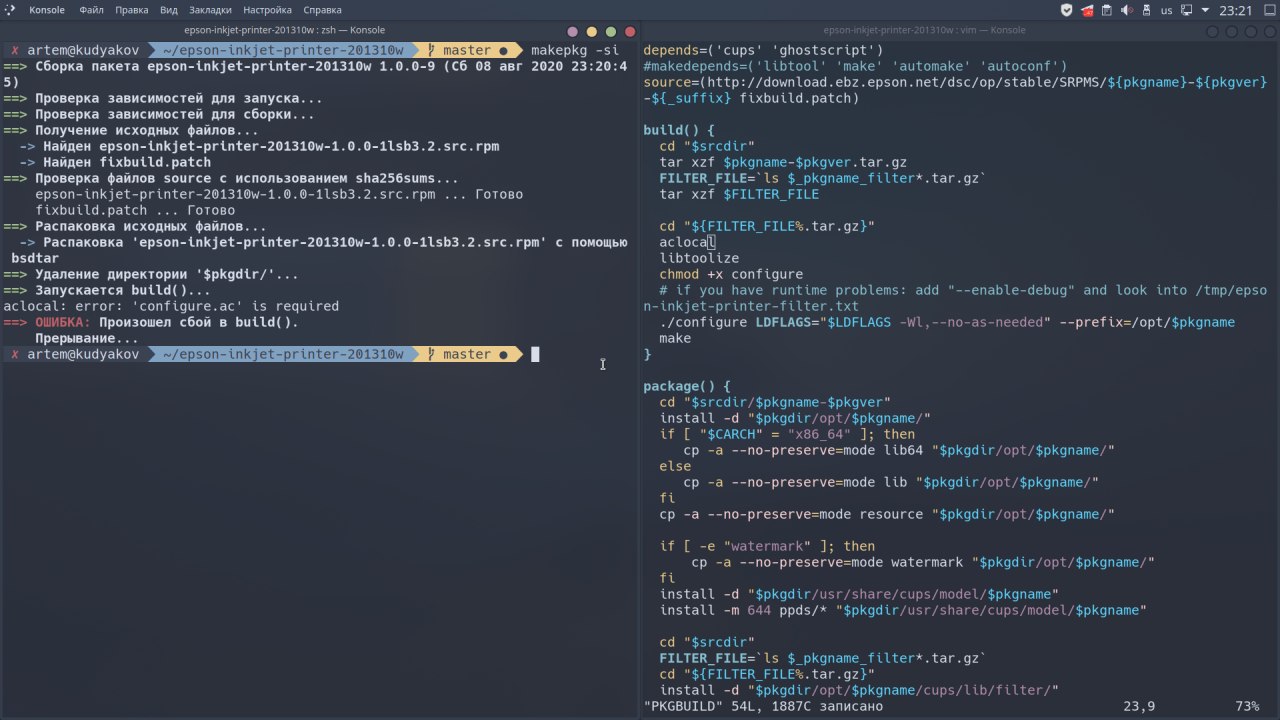Screen dimensions: 1280x720
Task: Open the Настройка menu
Action: pyautogui.click(x=267, y=10)
